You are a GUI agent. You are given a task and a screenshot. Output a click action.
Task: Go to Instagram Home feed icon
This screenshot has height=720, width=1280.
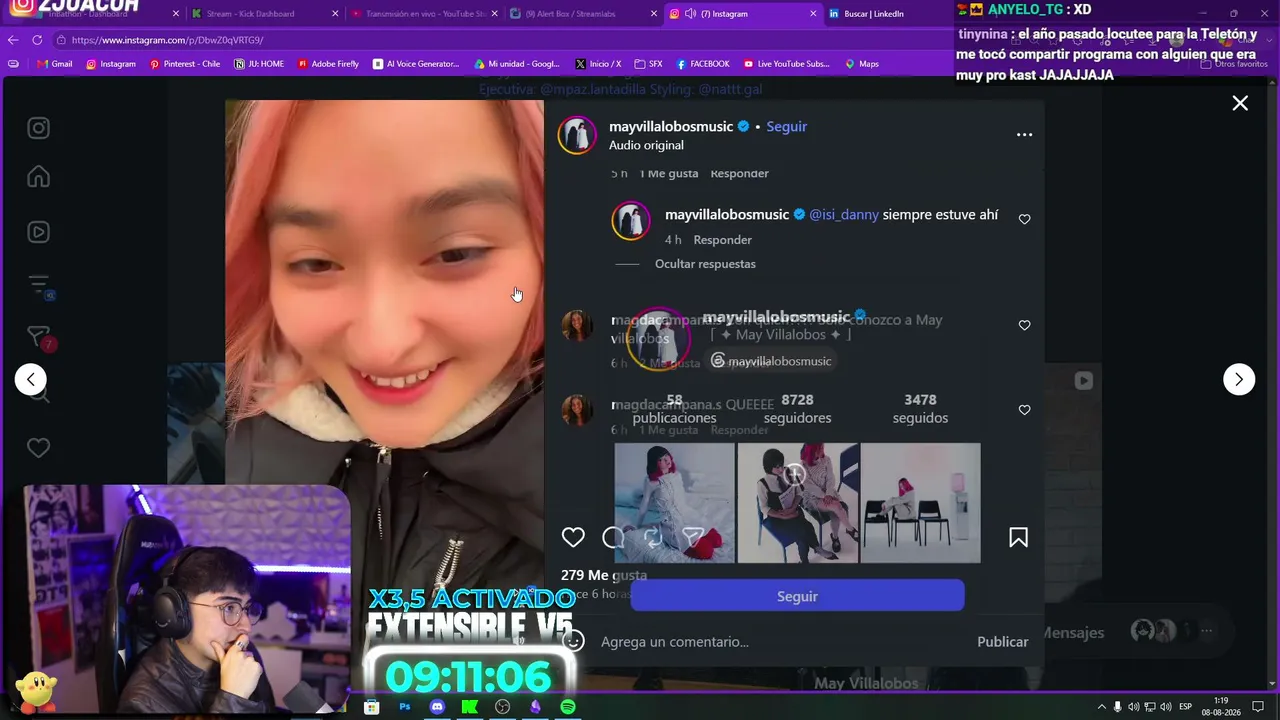click(38, 176)
